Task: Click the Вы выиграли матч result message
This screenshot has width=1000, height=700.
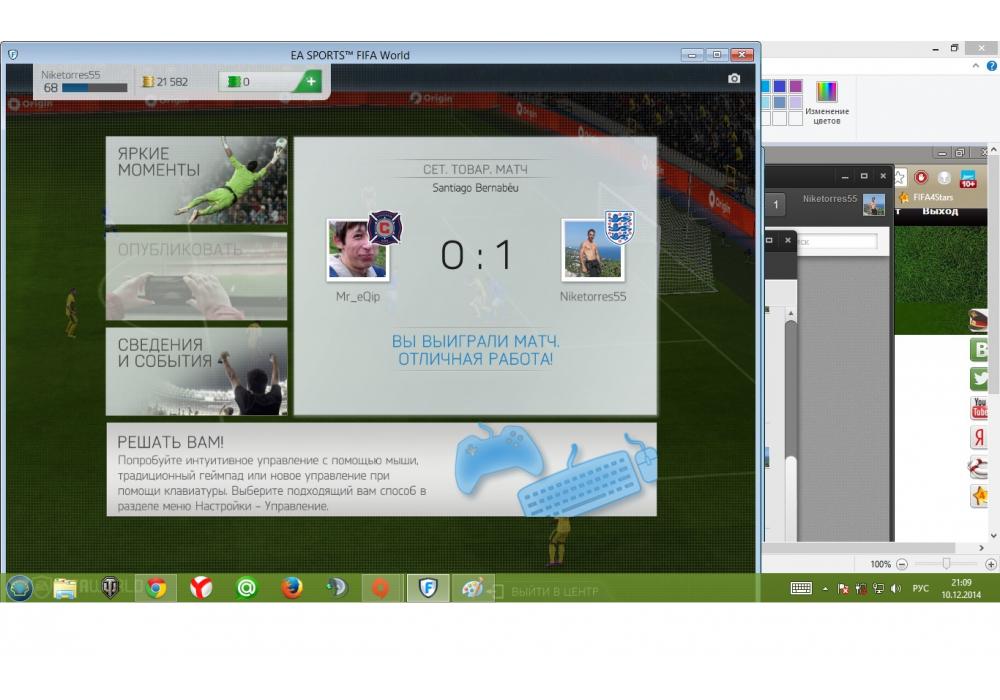Action: point(475,350)
